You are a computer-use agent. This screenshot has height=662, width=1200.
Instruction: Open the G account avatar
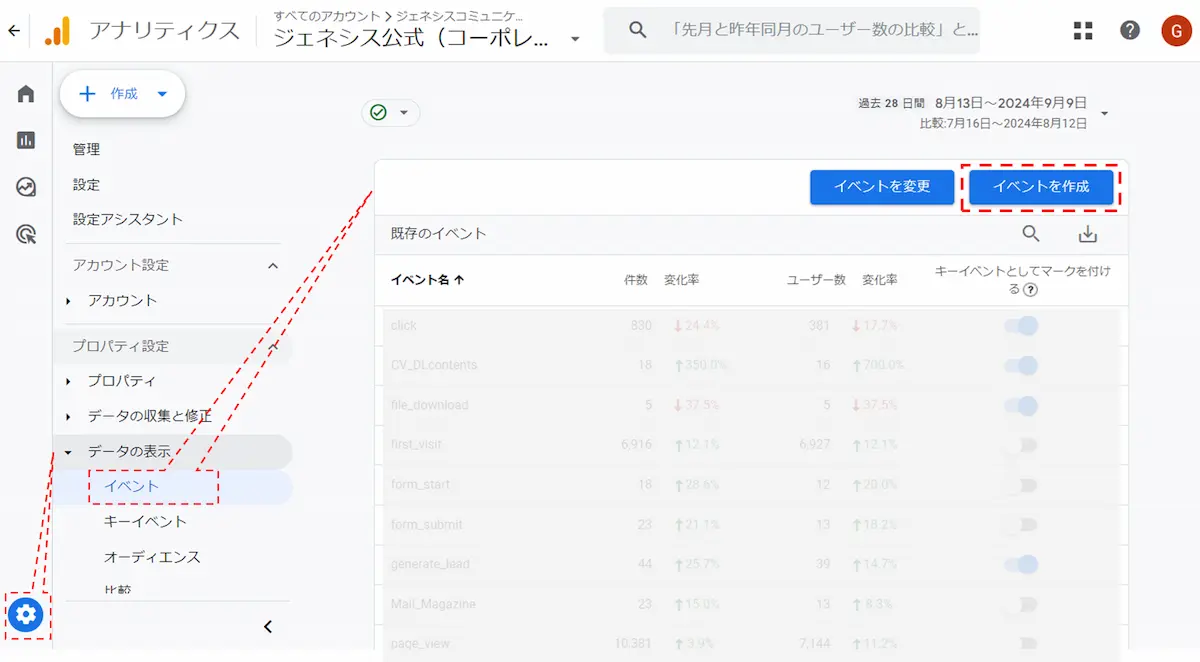click(x=1176, y=30)
